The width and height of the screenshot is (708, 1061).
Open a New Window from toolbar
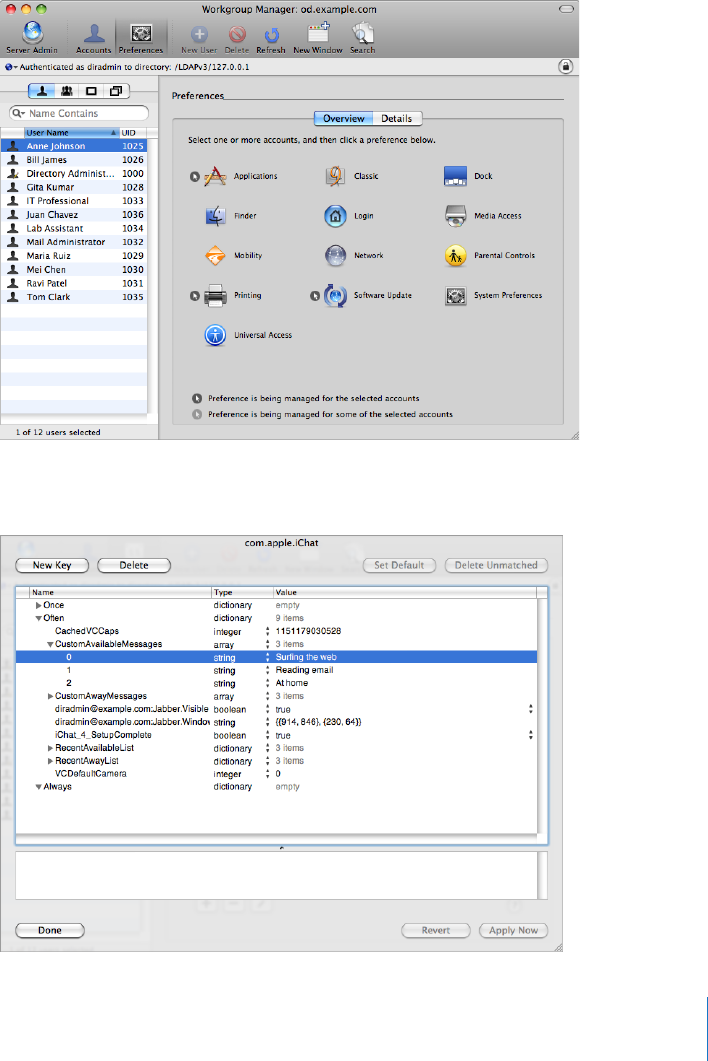(317, 38)
